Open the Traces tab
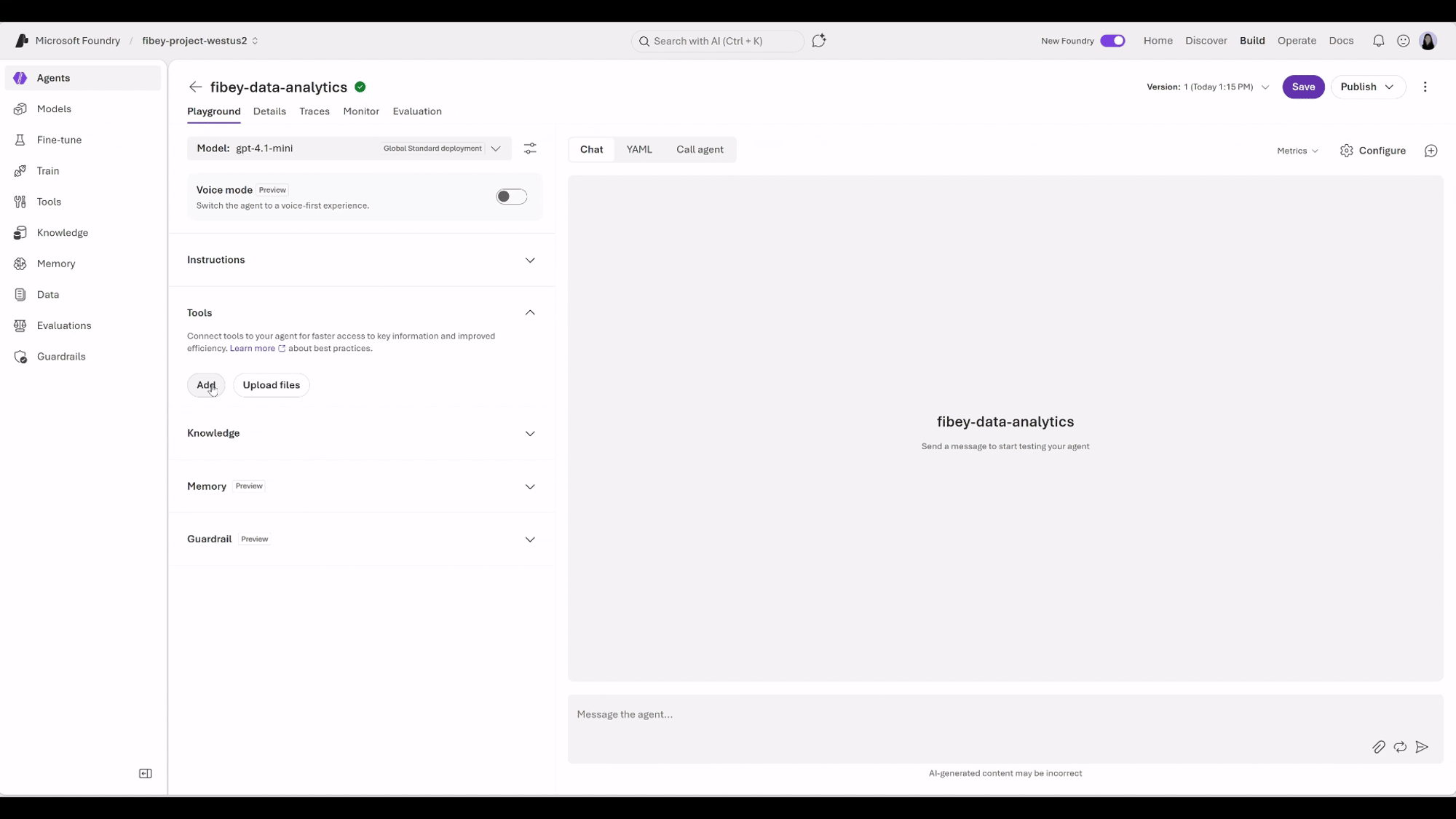 click(x=314, y=111)
